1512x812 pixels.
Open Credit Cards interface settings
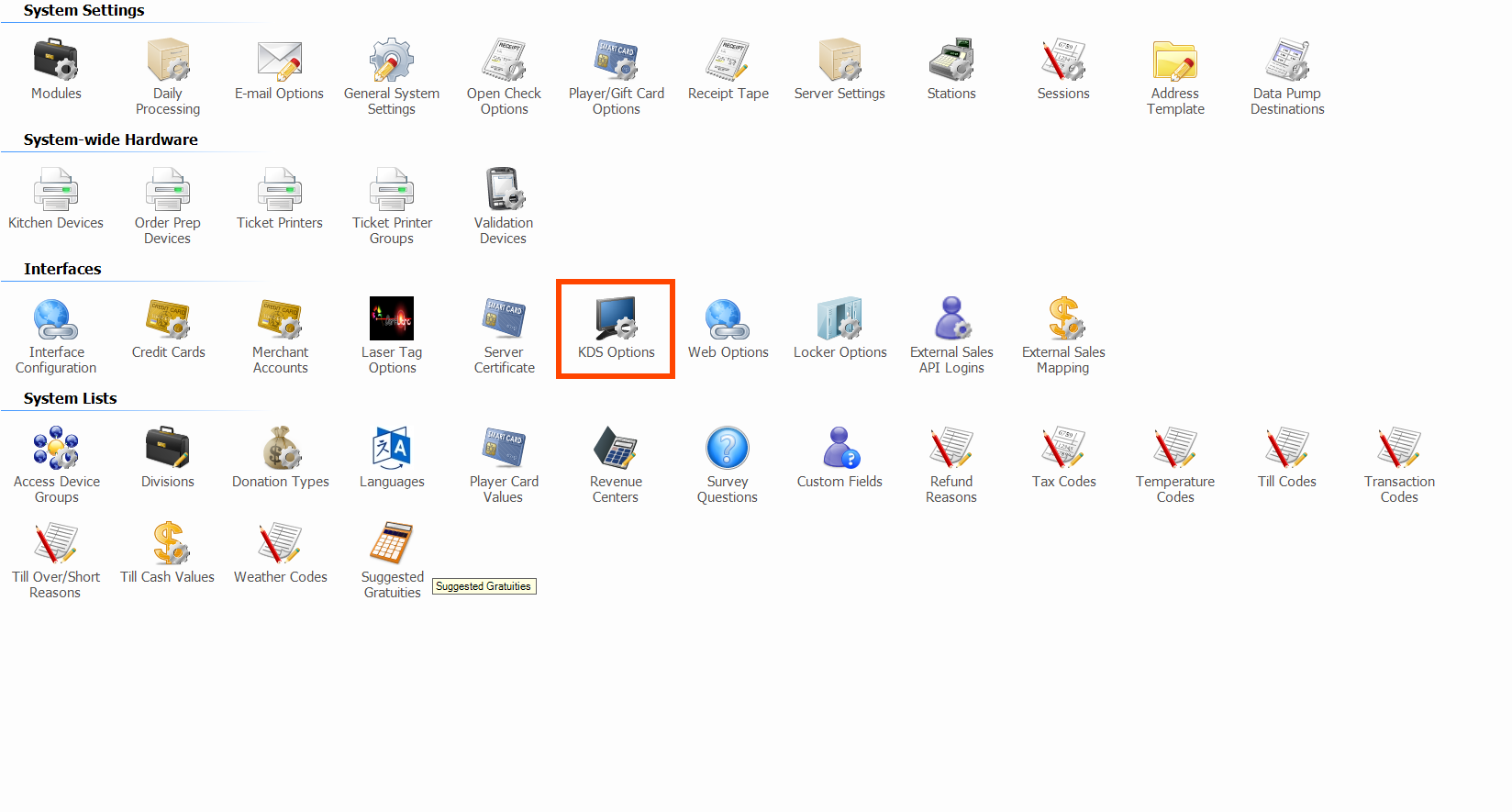[168, 319]
